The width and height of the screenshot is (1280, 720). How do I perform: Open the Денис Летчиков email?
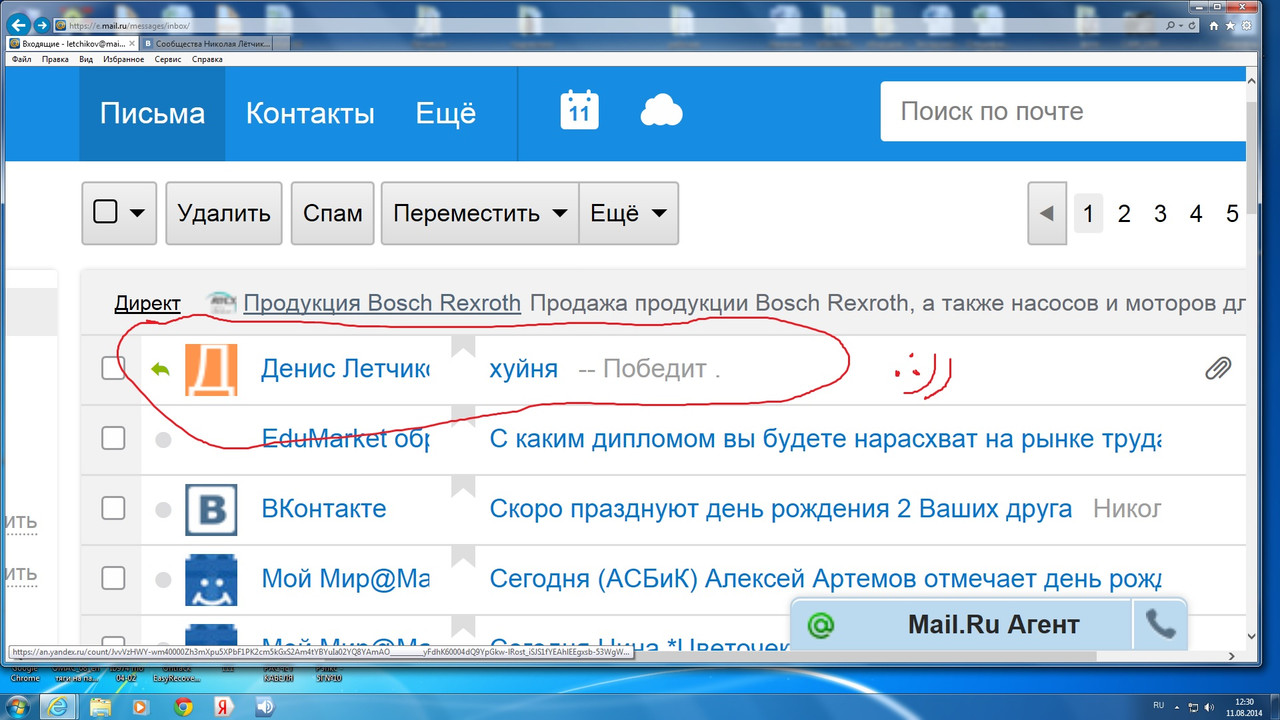pos(665,369)
